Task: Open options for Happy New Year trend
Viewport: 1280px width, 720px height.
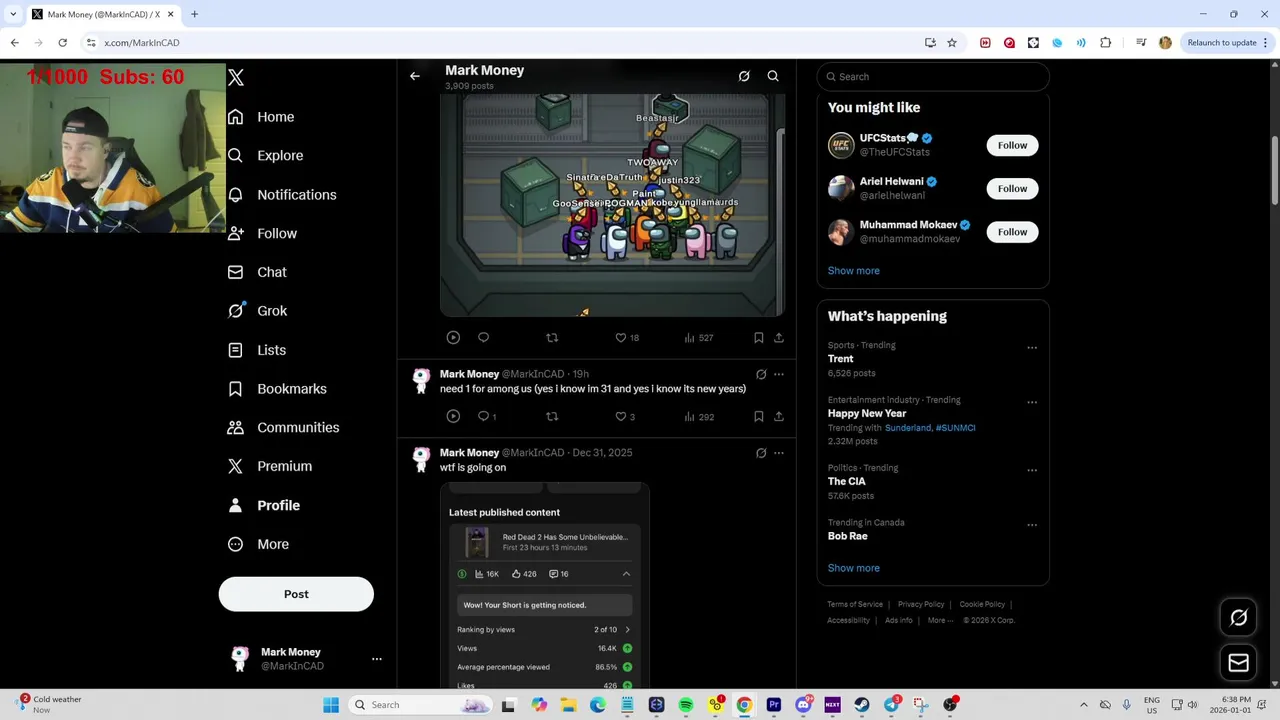Action: coord(1032,402)
